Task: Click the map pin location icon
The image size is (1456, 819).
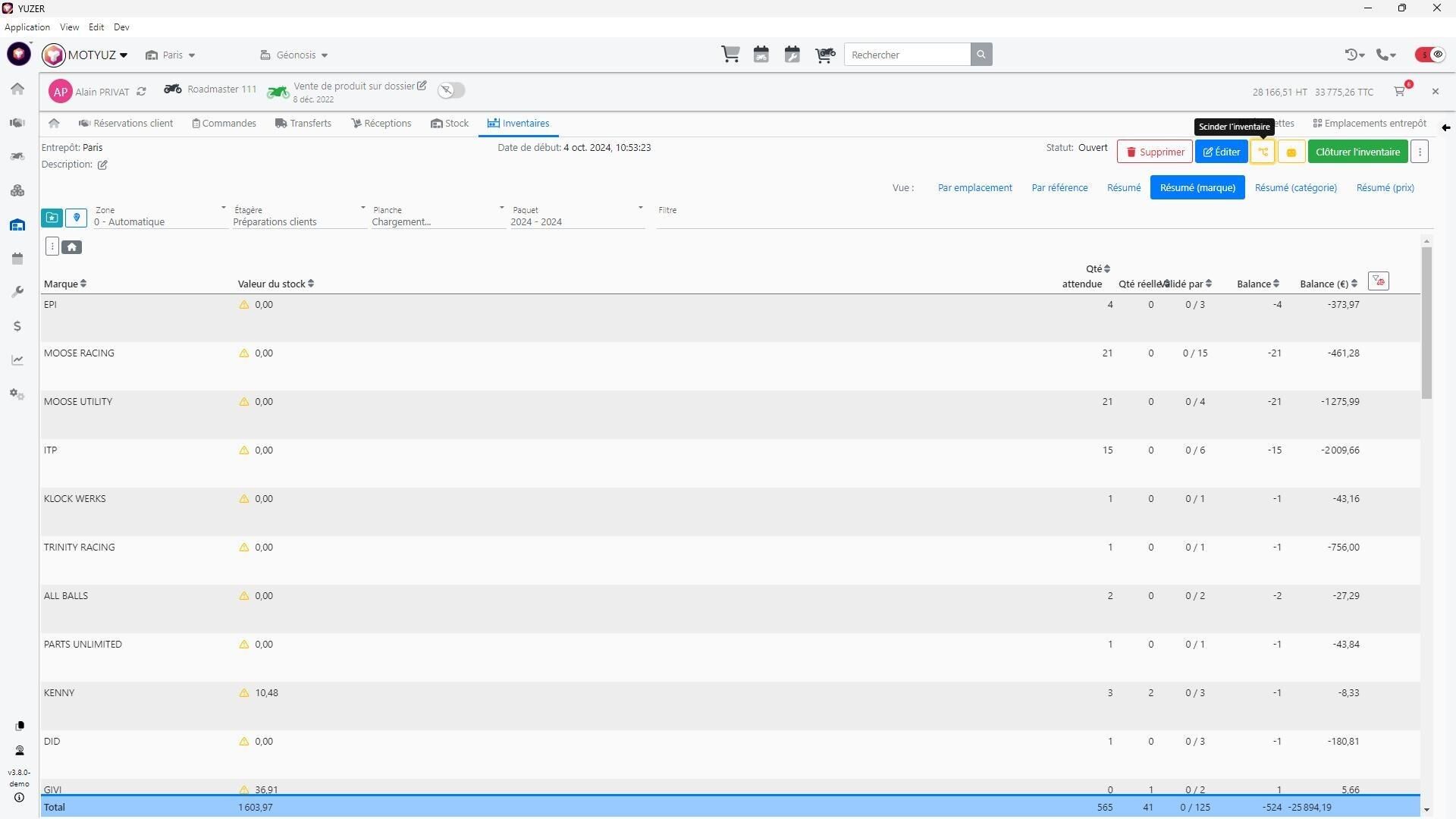Action: [76, 218]
